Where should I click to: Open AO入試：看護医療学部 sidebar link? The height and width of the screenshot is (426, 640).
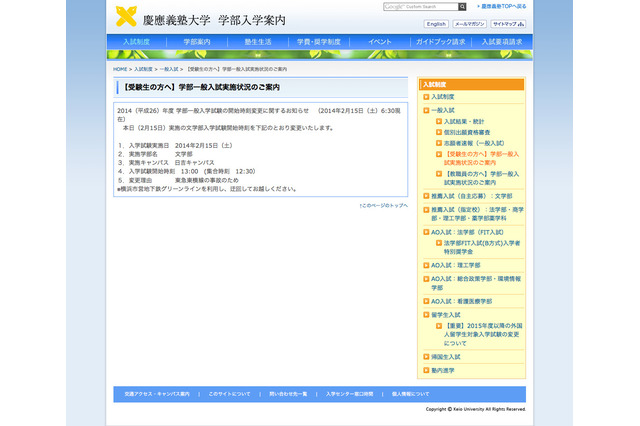click(x=462, y=302)
